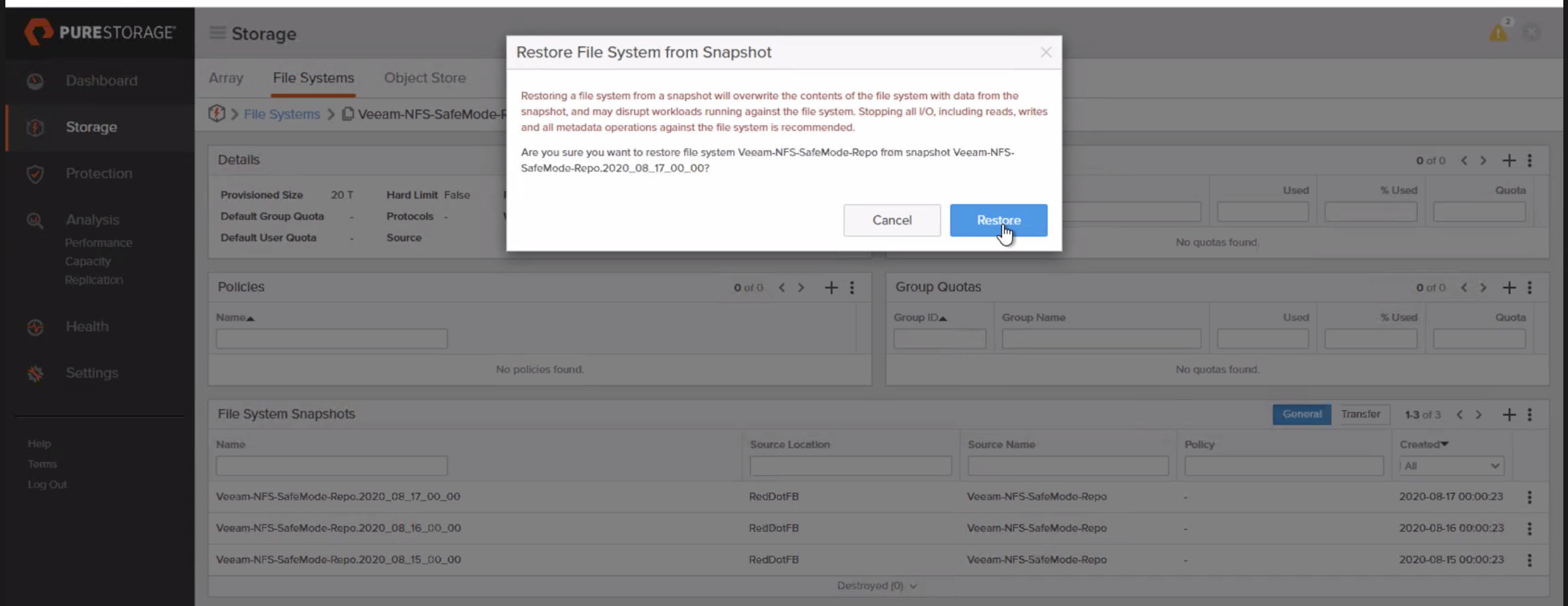Open Policies panel kebab menu
The width and height of the screenshot is (1568, 606).
(852, 288)
